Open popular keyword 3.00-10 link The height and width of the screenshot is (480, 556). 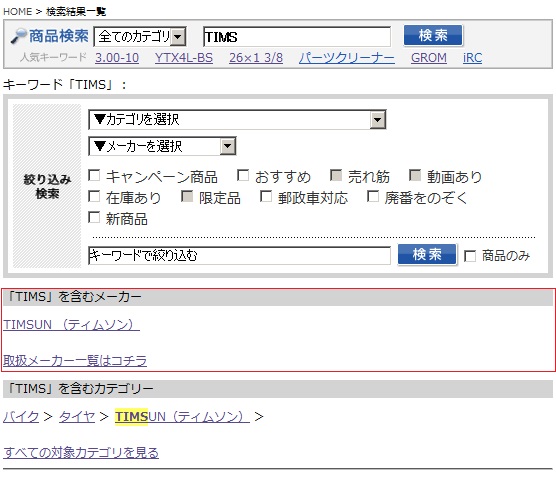tap(117, 57)
